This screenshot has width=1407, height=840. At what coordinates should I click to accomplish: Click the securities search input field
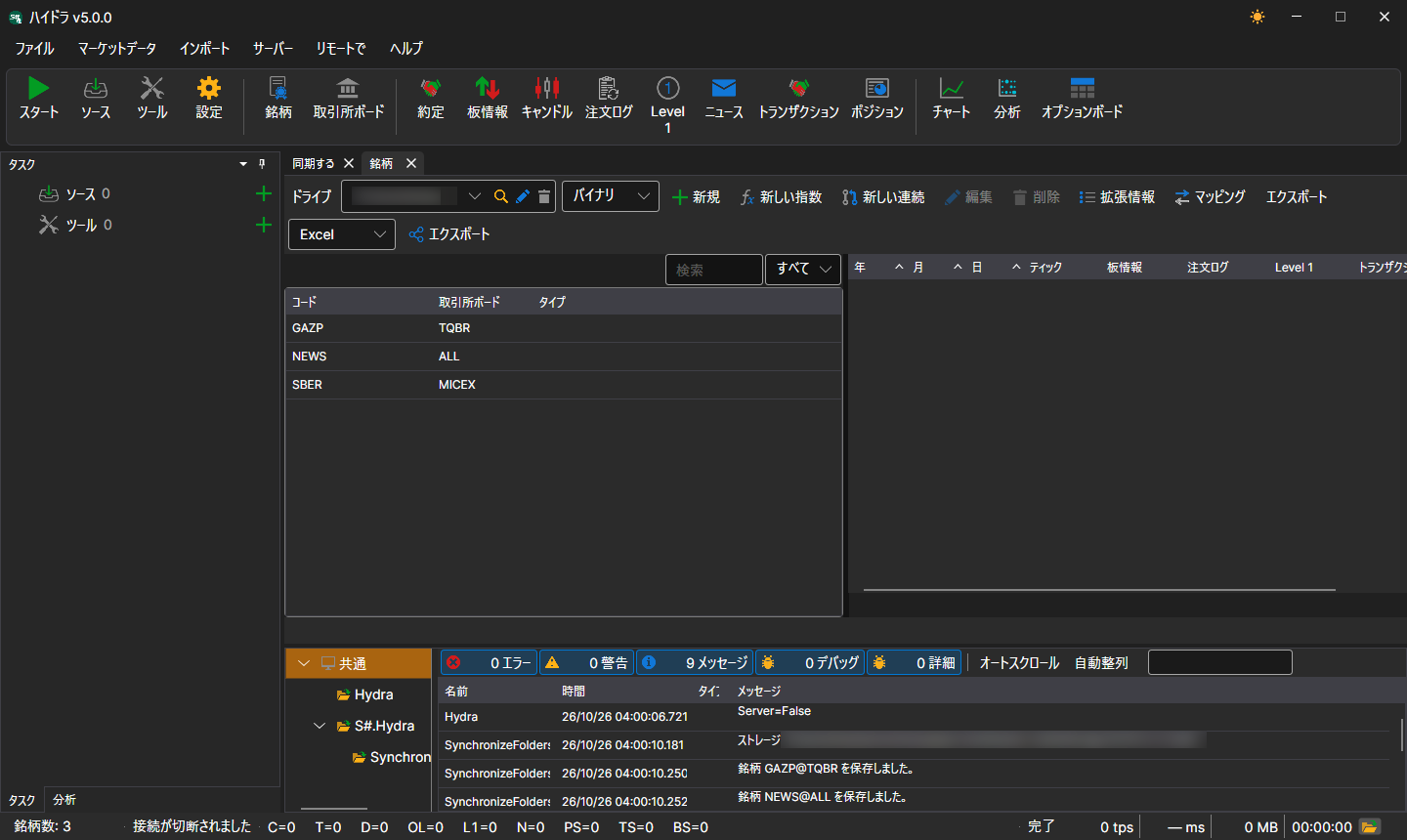tap(714, 270)
